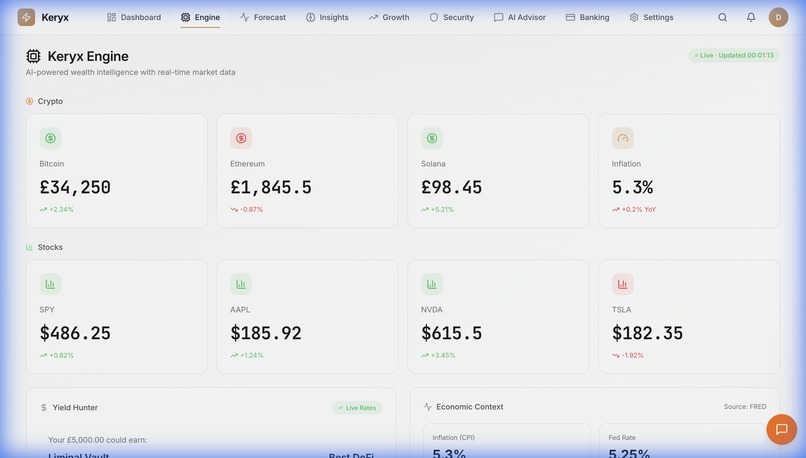Click AAPL's +1.24% change
This screenshot has height=458, width=806.
247,355
